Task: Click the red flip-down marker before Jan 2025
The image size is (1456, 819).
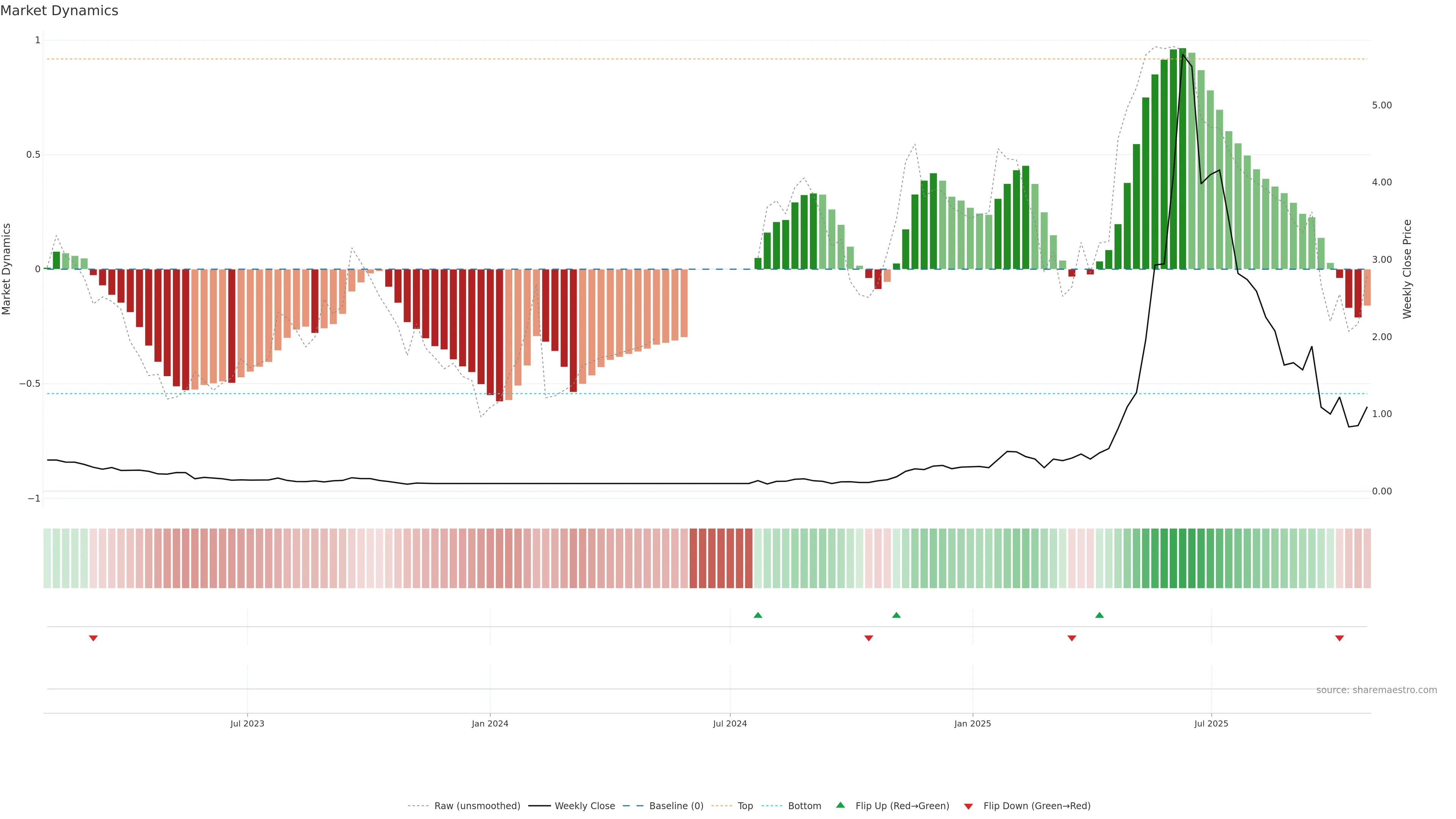Action: click(869, 638)
